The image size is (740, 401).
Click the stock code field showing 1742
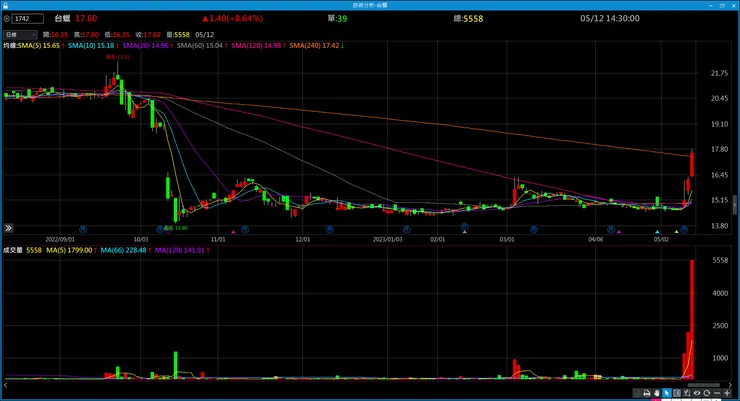(28, 19)
